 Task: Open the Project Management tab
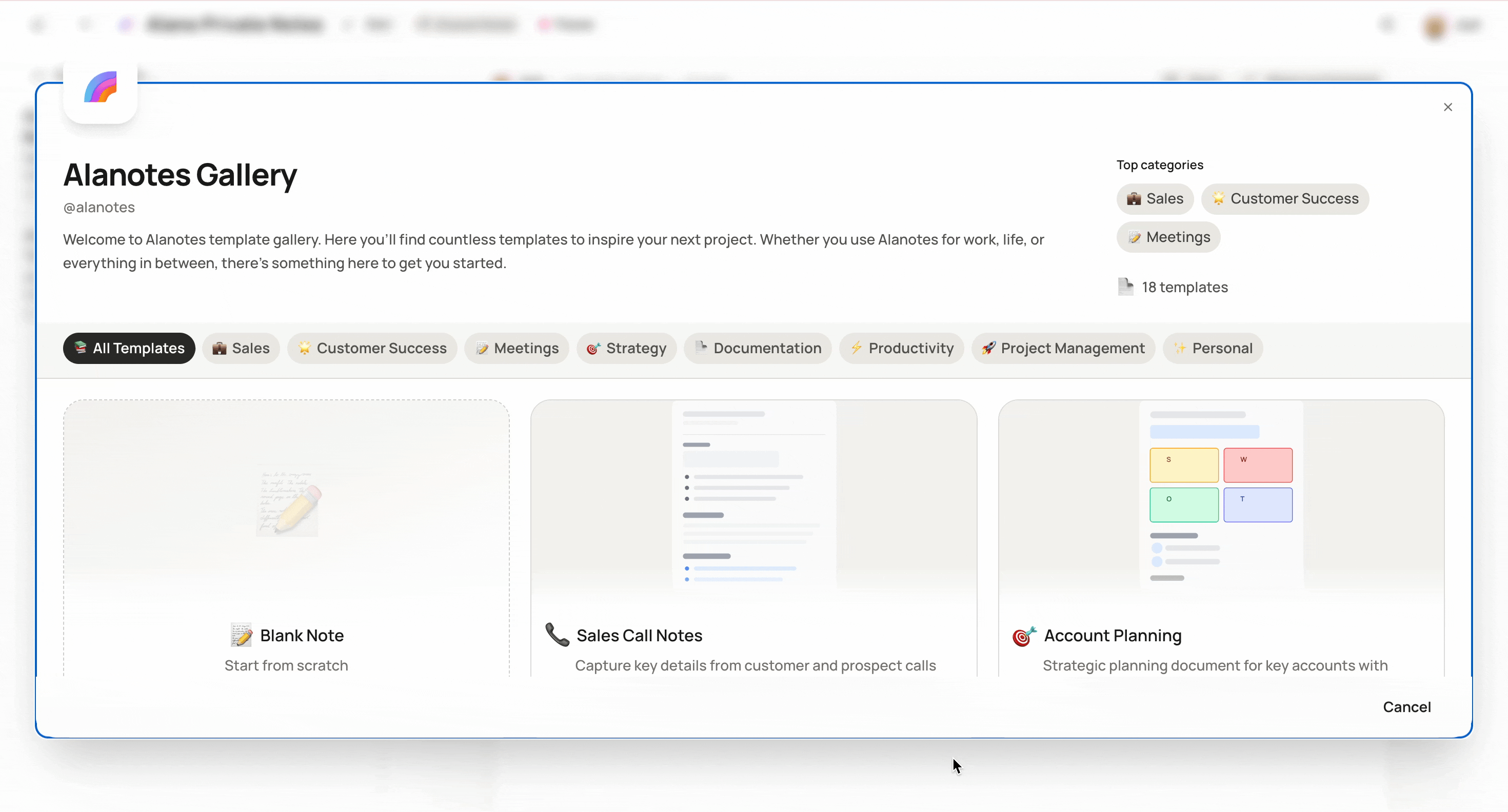pyautogui.click(x=1063, y=348)
